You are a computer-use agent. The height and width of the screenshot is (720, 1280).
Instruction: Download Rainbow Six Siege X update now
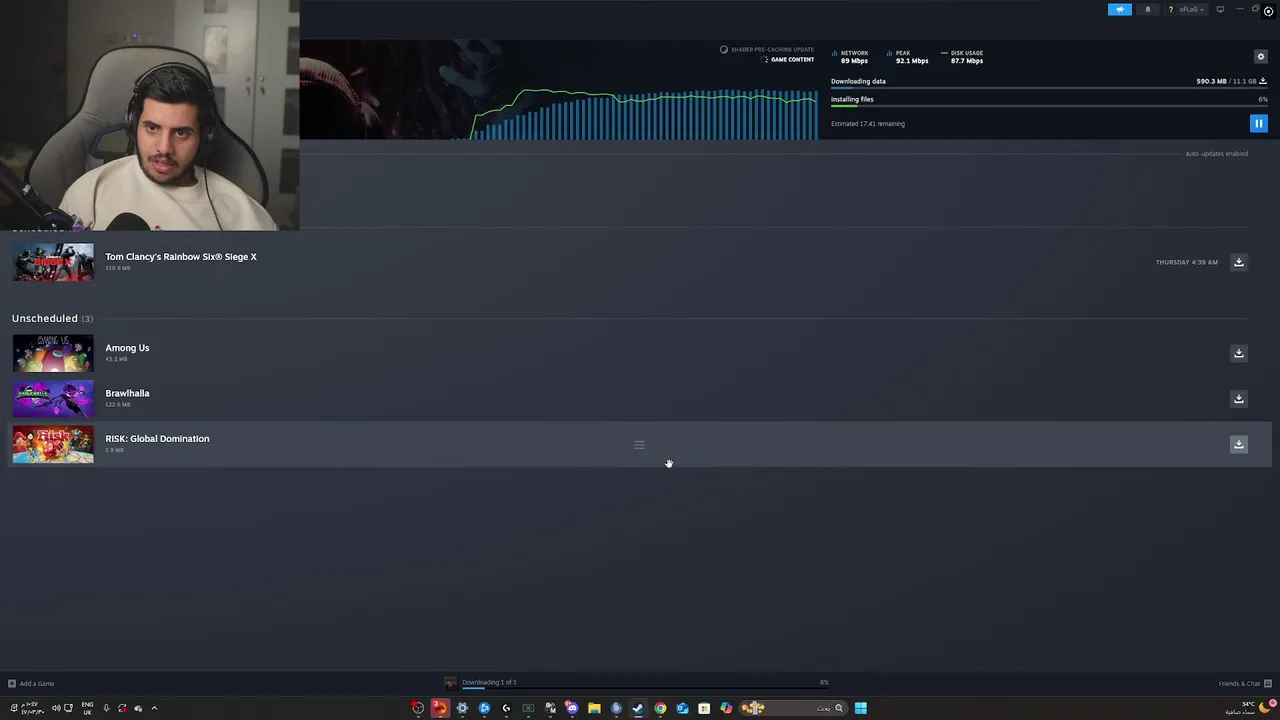(1238, 262)
